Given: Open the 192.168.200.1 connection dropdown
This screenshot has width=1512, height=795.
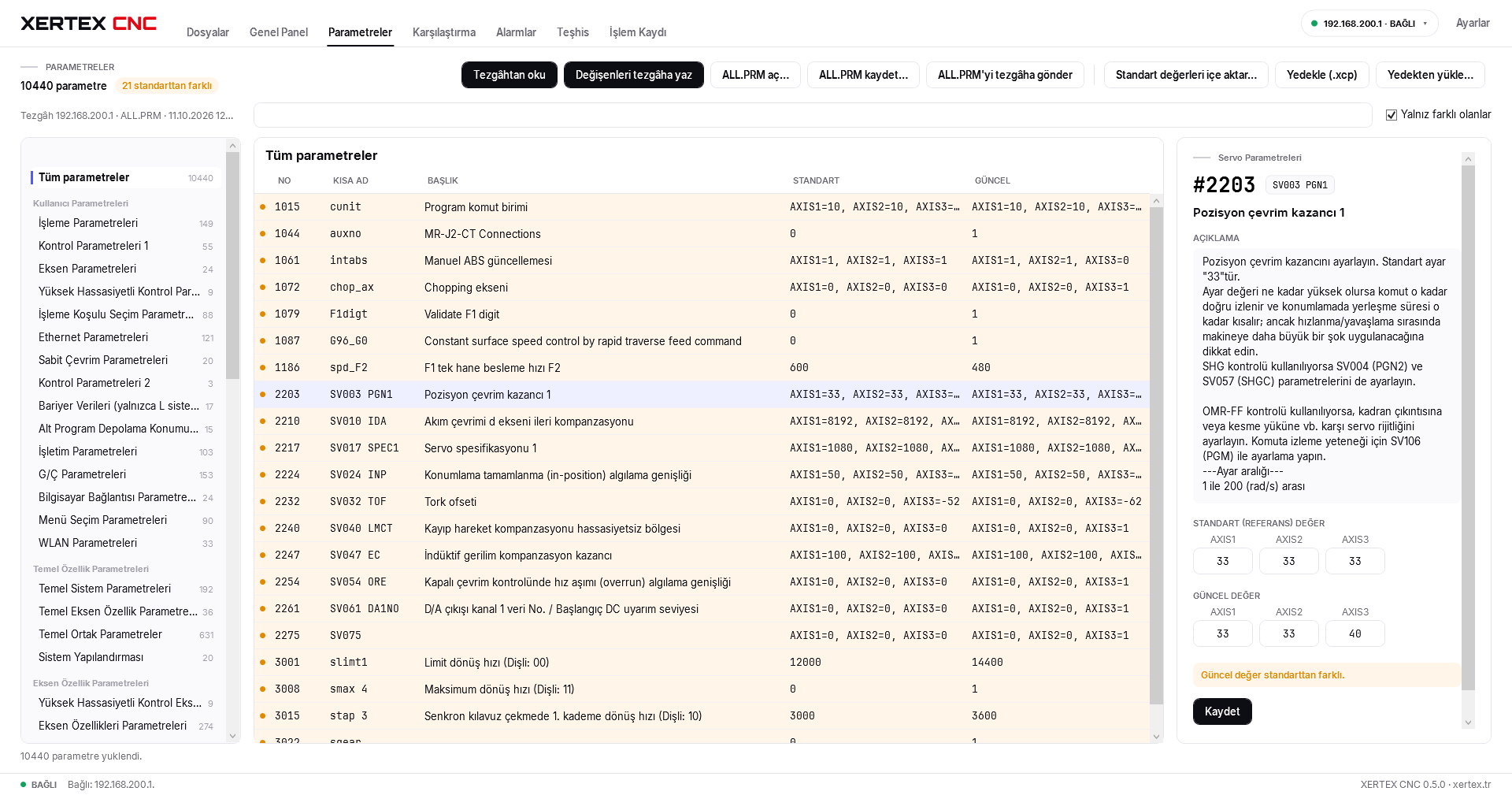Looking at the screenshot, I should tap(1369, 24).
